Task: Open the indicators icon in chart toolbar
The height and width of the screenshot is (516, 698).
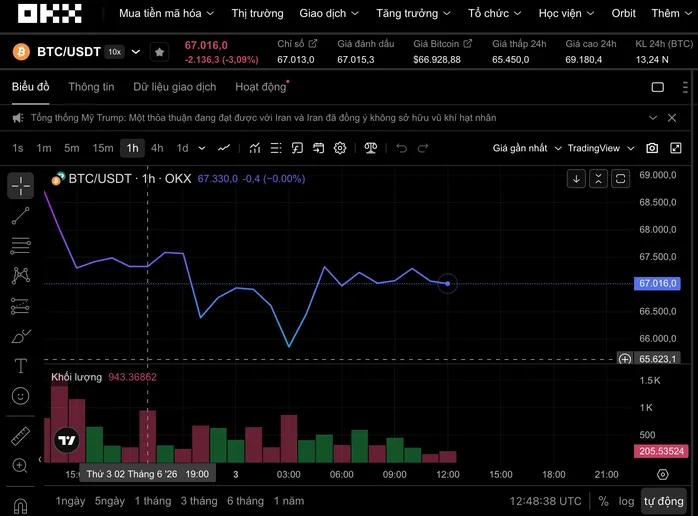Action: [x=255, y=148]
